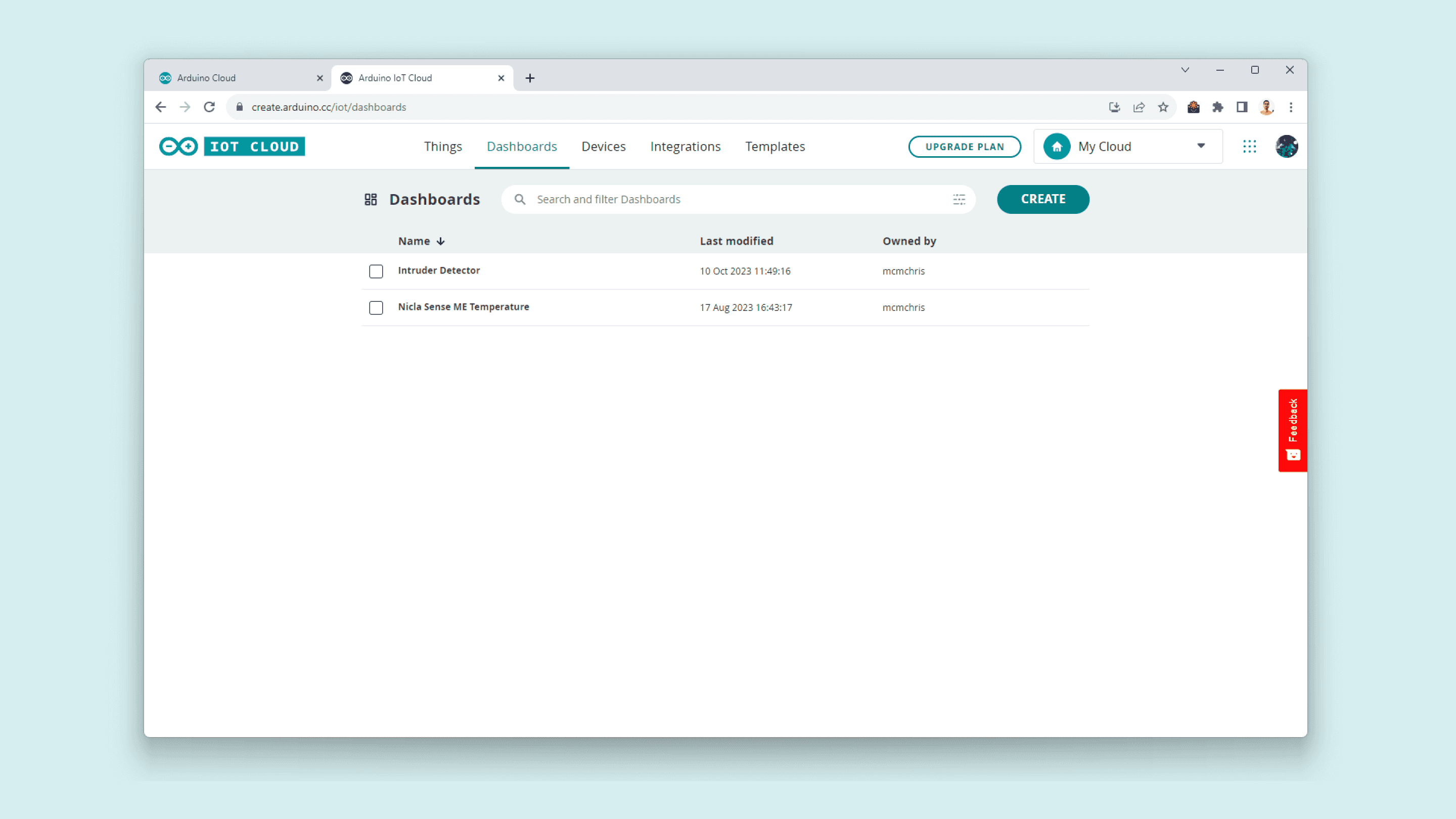Open the browser extensions puzzle icon

[1217, 107]
